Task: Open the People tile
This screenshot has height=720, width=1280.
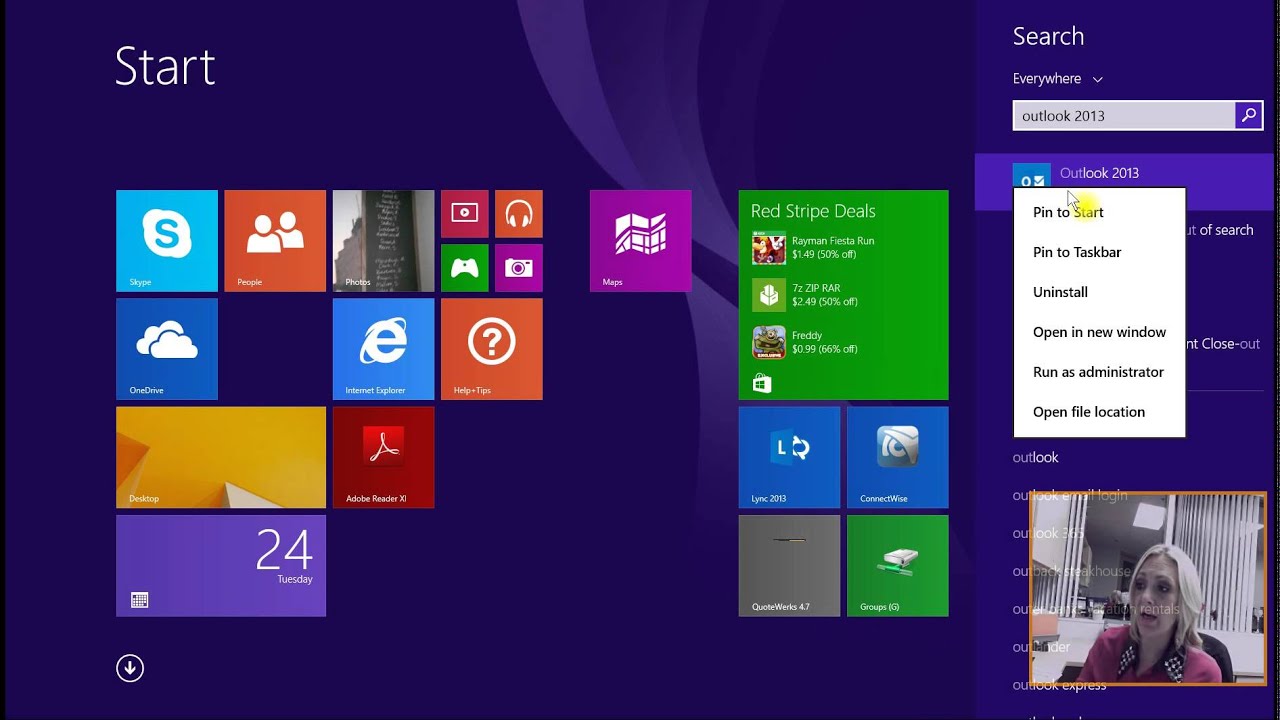Action: pyautogui.click(x=275, y=241)
